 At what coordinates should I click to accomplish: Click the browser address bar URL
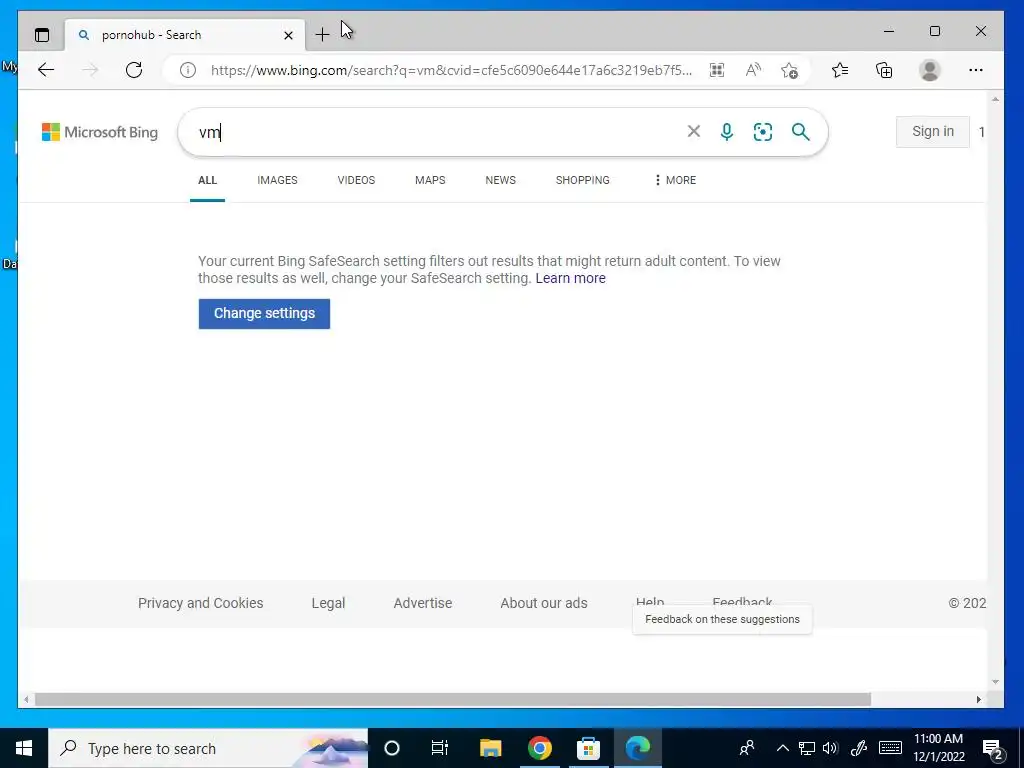click(x=451, y=70)
